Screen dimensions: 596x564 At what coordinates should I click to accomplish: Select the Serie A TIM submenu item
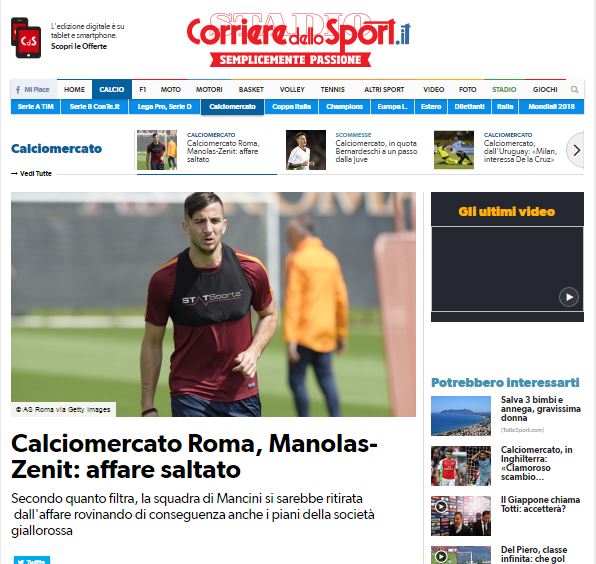[35, 107]
